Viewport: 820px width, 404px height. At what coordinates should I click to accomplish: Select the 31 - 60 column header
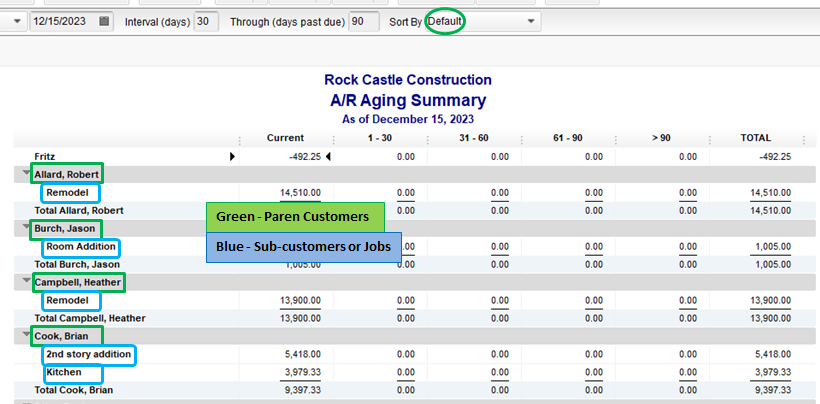click(473, 138)
